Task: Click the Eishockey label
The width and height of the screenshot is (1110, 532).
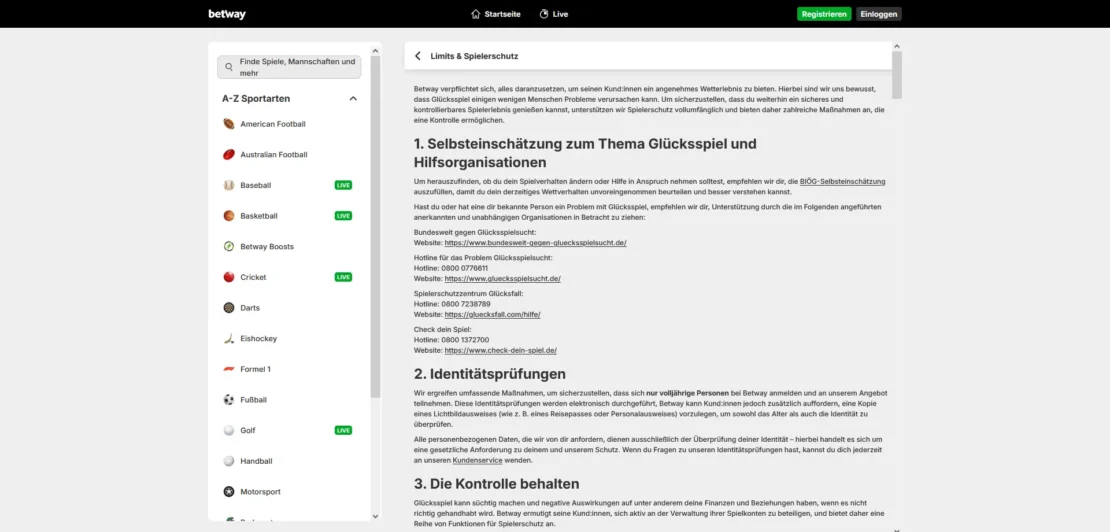Action: click(x=258, y=338)
